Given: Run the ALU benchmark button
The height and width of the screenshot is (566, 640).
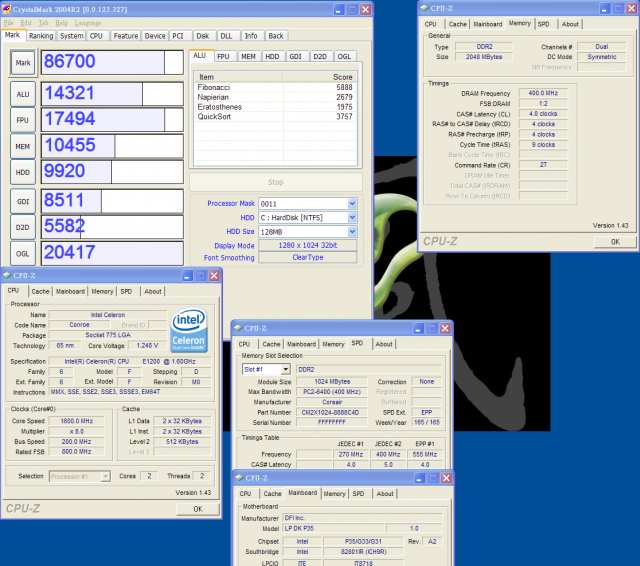Looking at the screenshot, I should pos(23,94).
